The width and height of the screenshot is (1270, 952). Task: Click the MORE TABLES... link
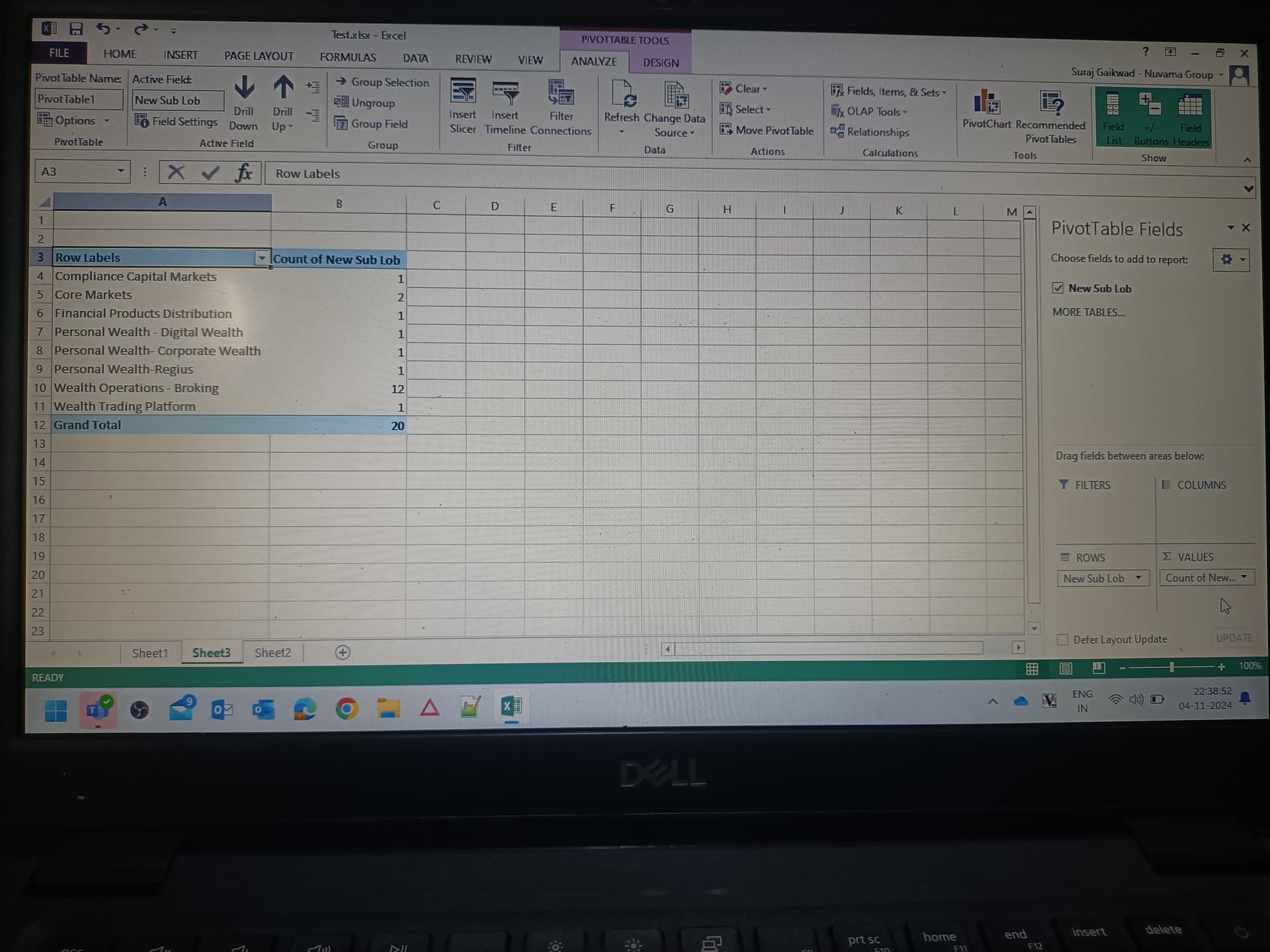[1088, 312]
